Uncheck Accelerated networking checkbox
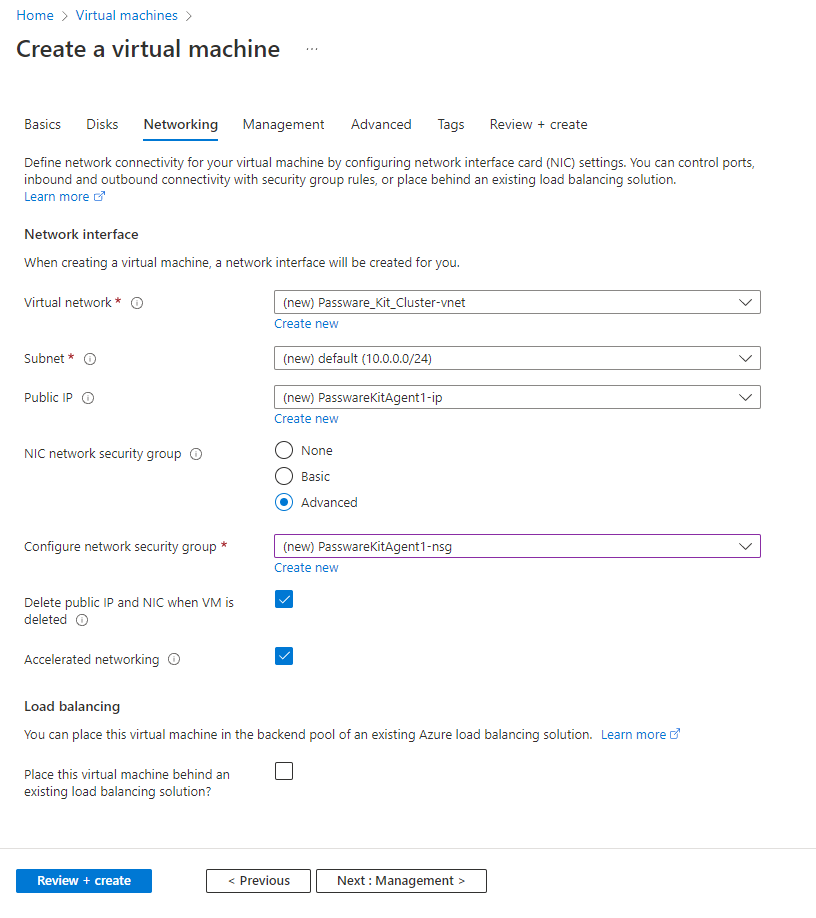816x918 pixels. pyautogui.click(x=284, y=656)
